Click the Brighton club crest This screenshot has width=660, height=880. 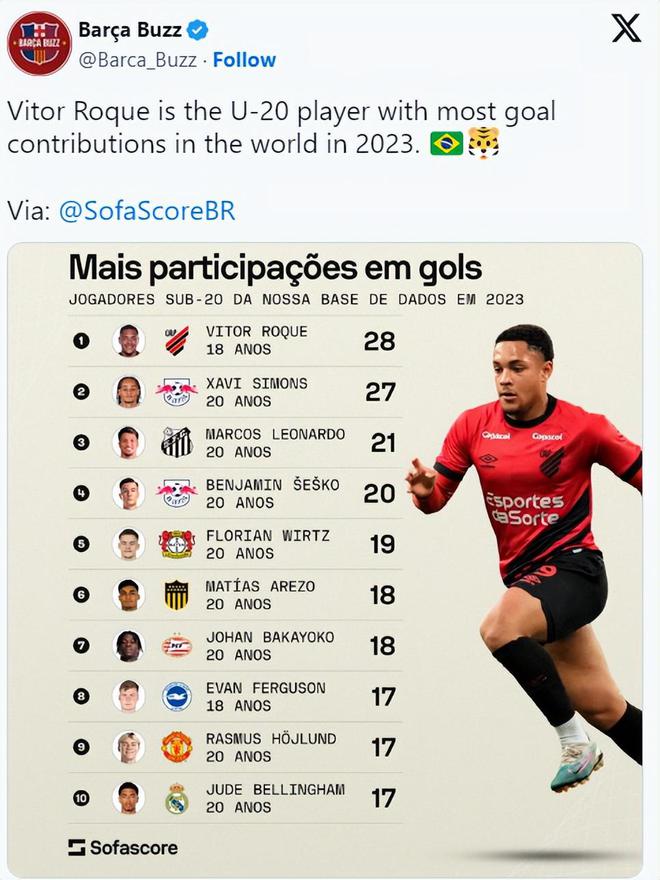(177, 696)
